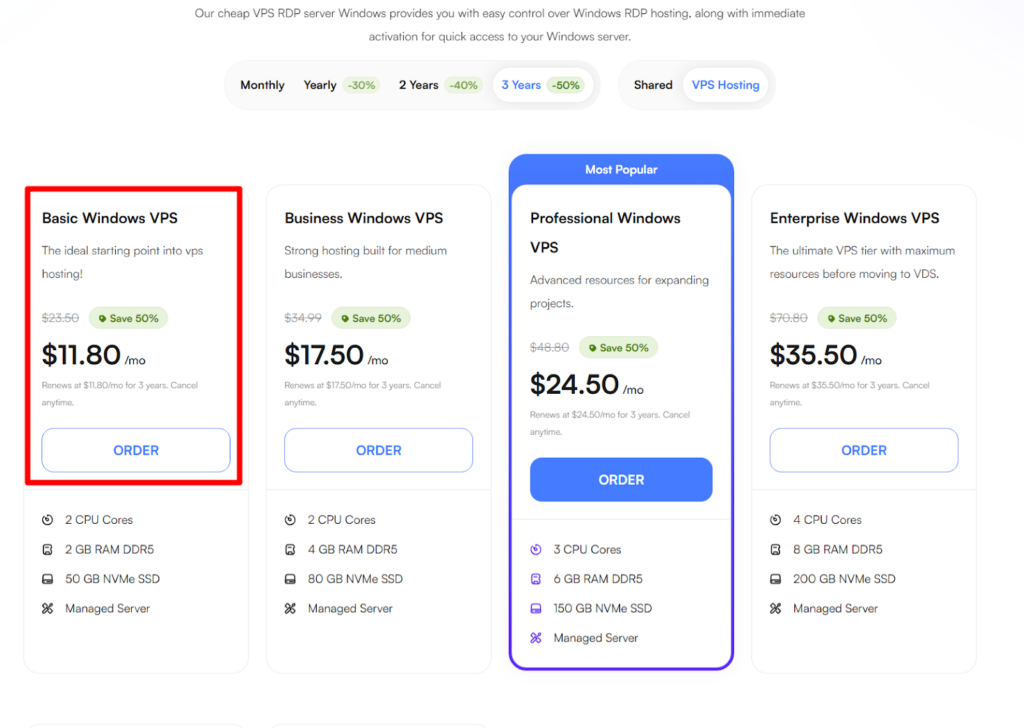Click CPU cores icon in Basic plan
The image size is (1024, 728).
click(x=47, y=520)
